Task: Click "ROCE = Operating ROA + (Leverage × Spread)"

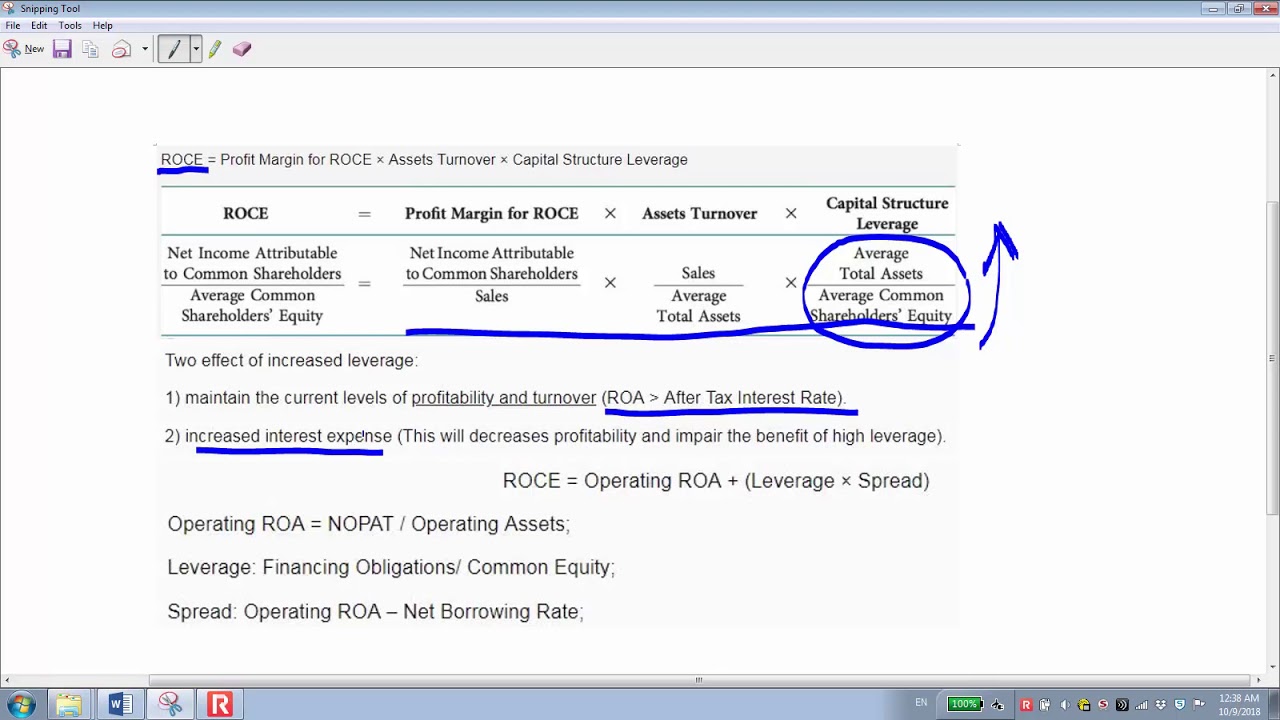Action: pos(716,481)
